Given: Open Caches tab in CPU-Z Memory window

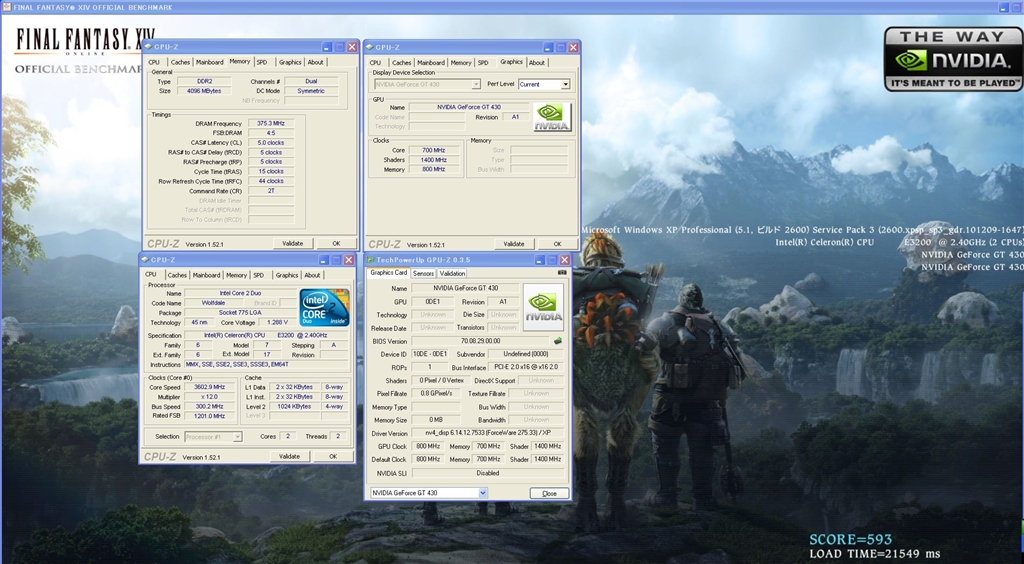Looking at the screenshot, I should (180, 63).
